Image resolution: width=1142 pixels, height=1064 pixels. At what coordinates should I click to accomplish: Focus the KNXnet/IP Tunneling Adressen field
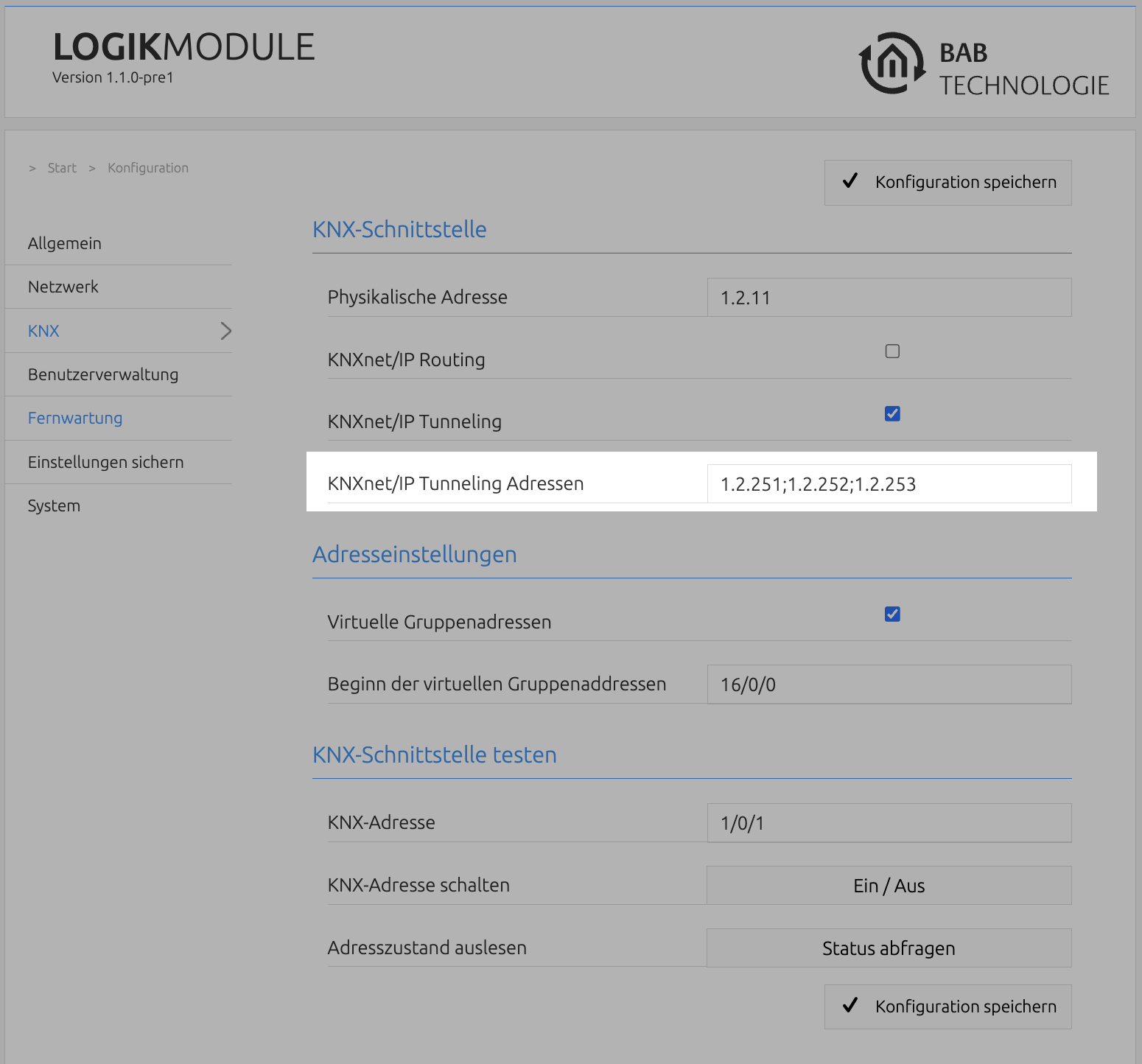click(x=889, y=483)
